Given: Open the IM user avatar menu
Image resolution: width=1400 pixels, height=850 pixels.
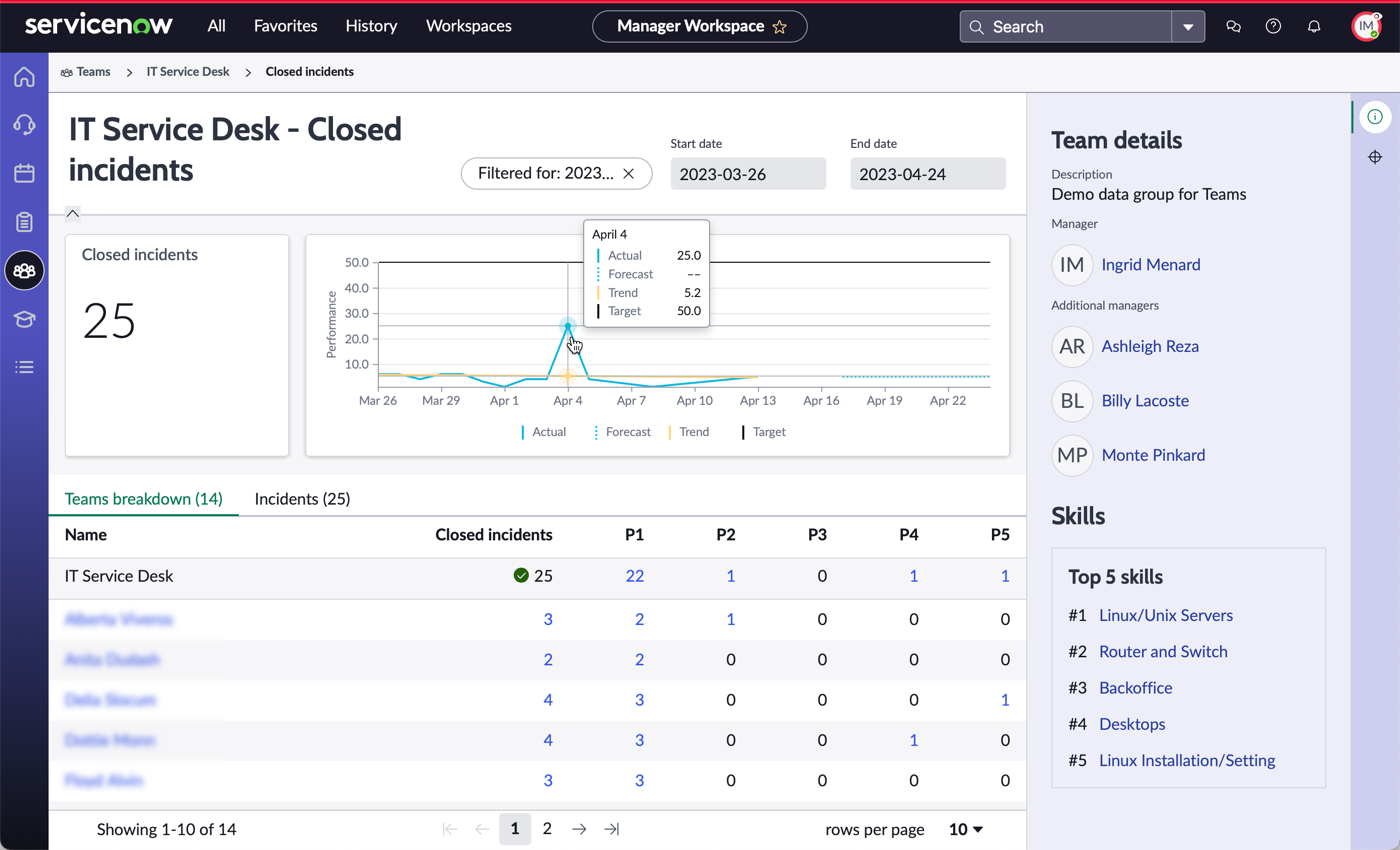Looking at the screenshot, I should coord(1366,27).
